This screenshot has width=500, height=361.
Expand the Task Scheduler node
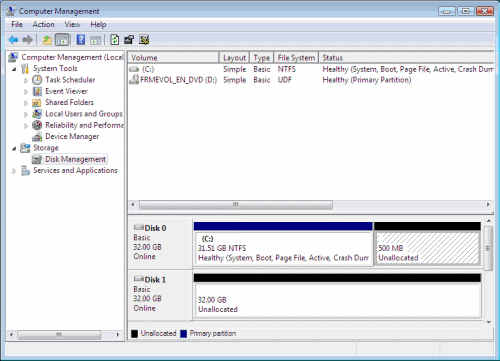[x=26, y=80]
